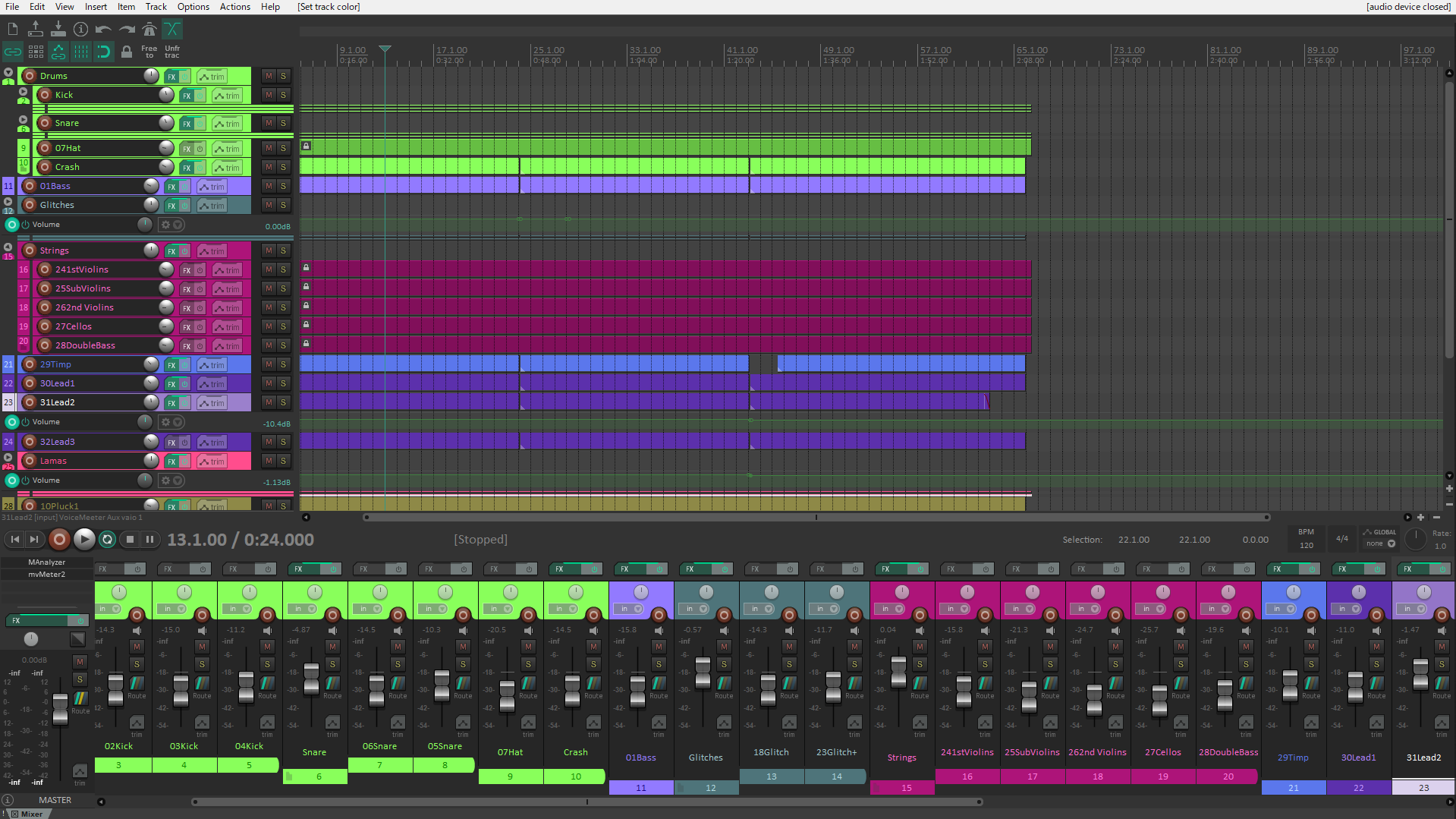Go to end of project
This screenshot has height=819, width=1456.
point(34,540)
